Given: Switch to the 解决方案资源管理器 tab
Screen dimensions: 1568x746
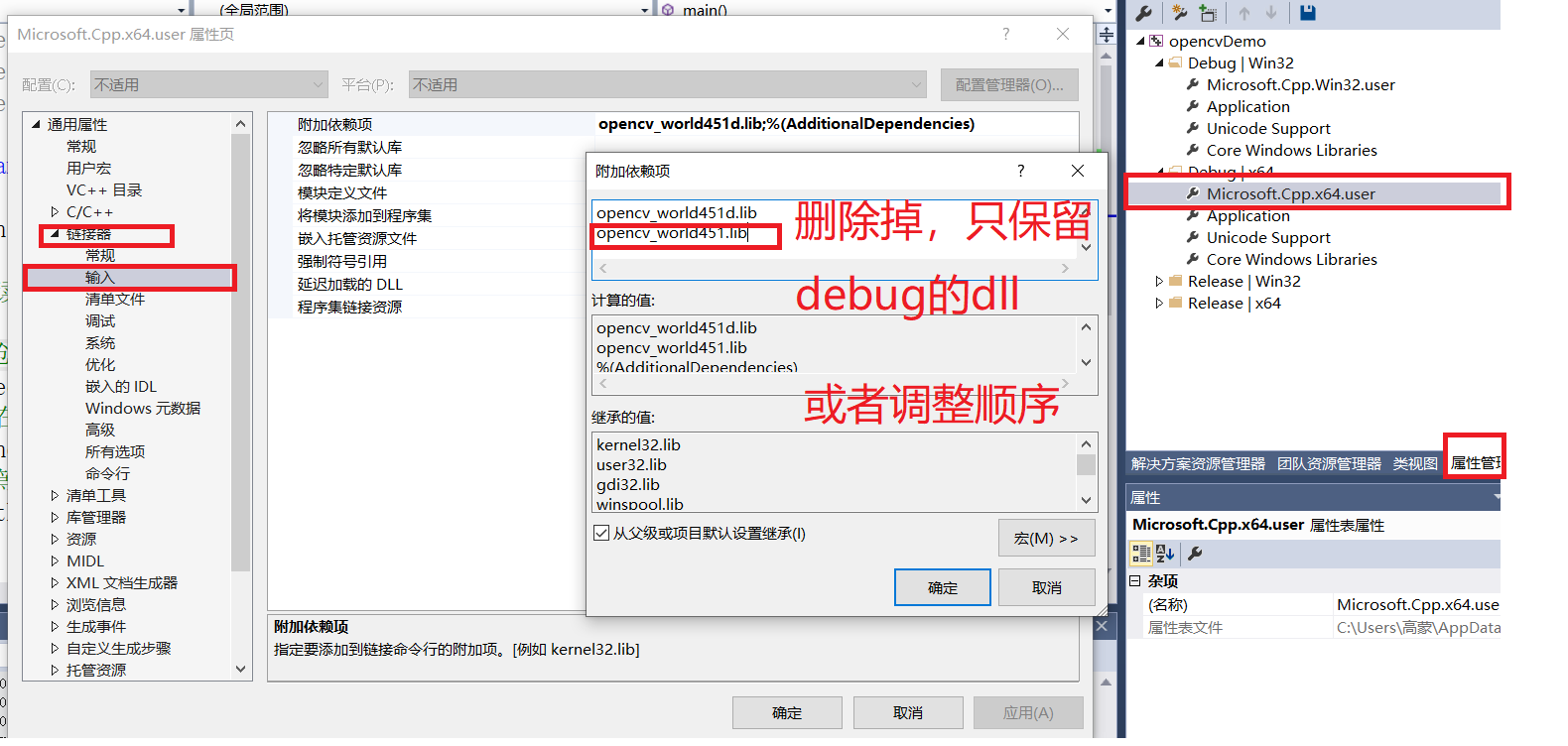Looking at the screenshot, I should click(x=1198, y=463).
